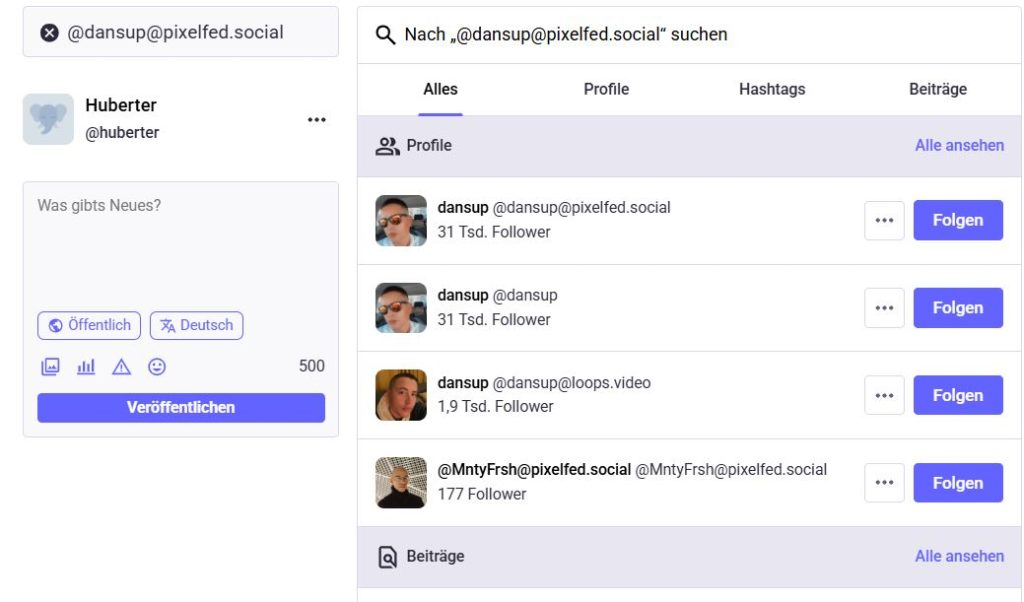Click 'Alle ansehen' in Profile section

pos(959,146)
